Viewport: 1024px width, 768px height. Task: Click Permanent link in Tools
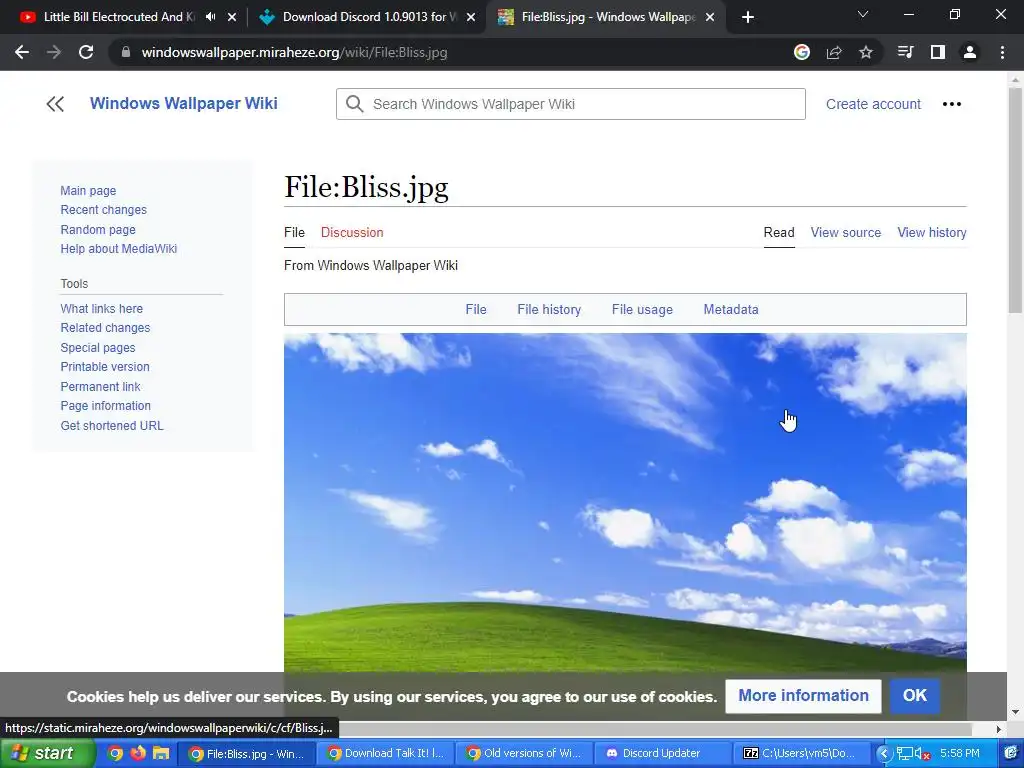[101, 387]
